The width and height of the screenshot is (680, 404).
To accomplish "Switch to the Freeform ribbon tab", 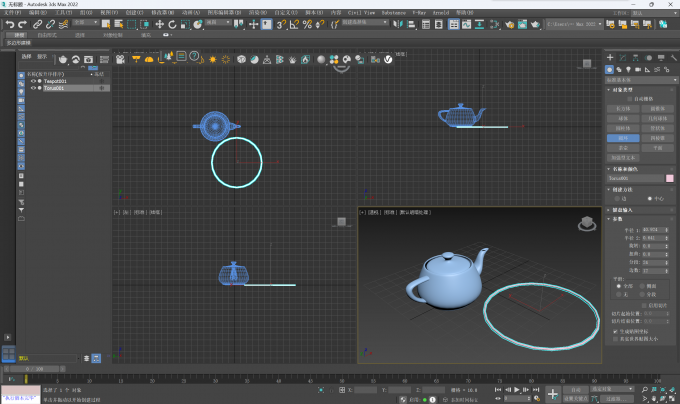I will point(47,35).
